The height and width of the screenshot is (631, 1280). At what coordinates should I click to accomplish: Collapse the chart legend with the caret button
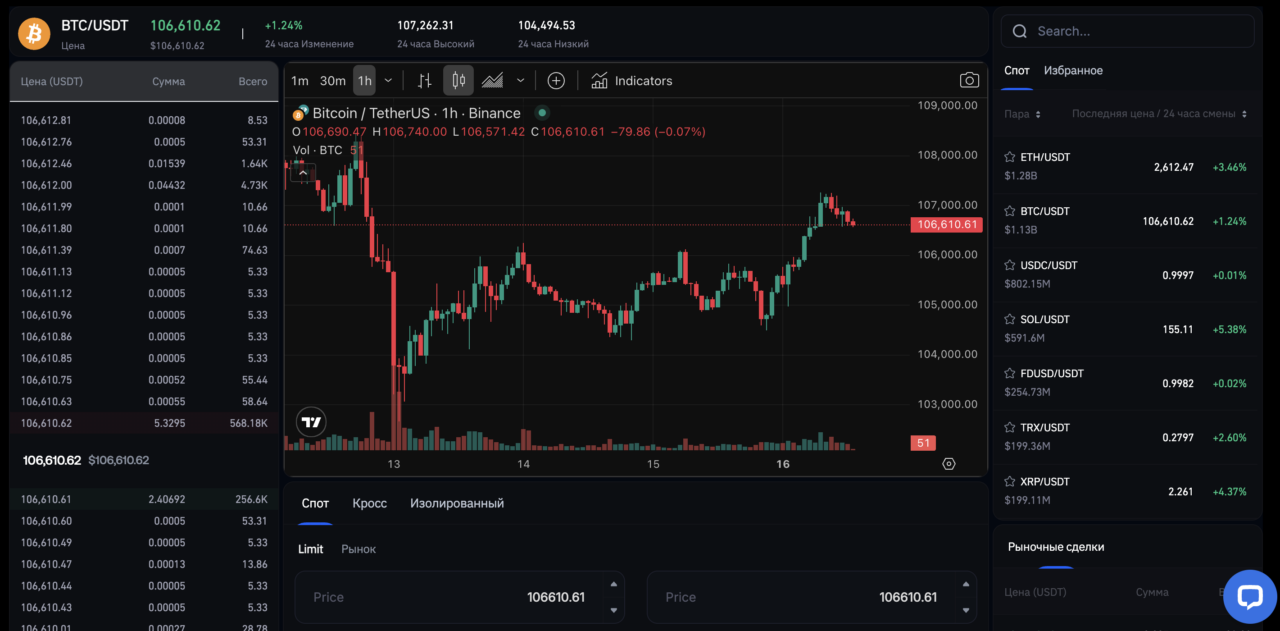(x=302, y=172)
